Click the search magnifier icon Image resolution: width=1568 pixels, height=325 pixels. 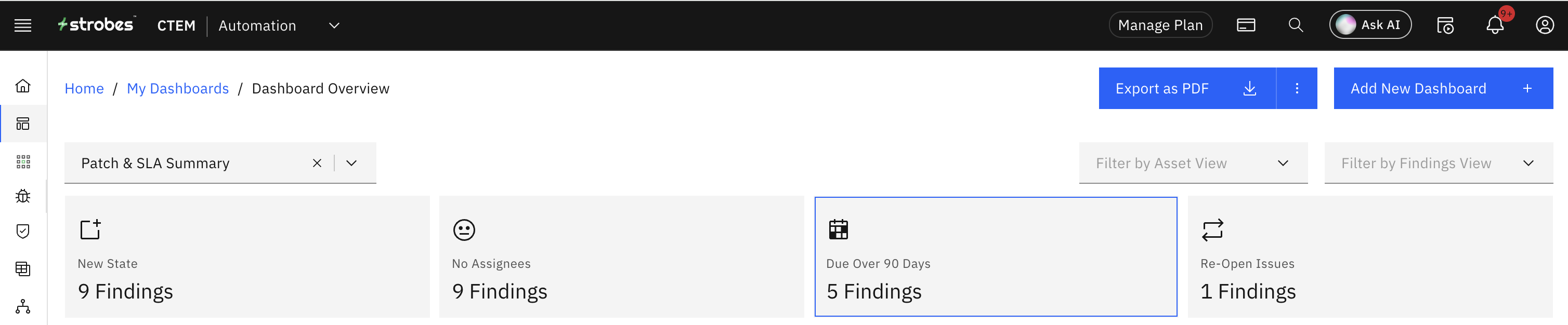(1295, 25)
